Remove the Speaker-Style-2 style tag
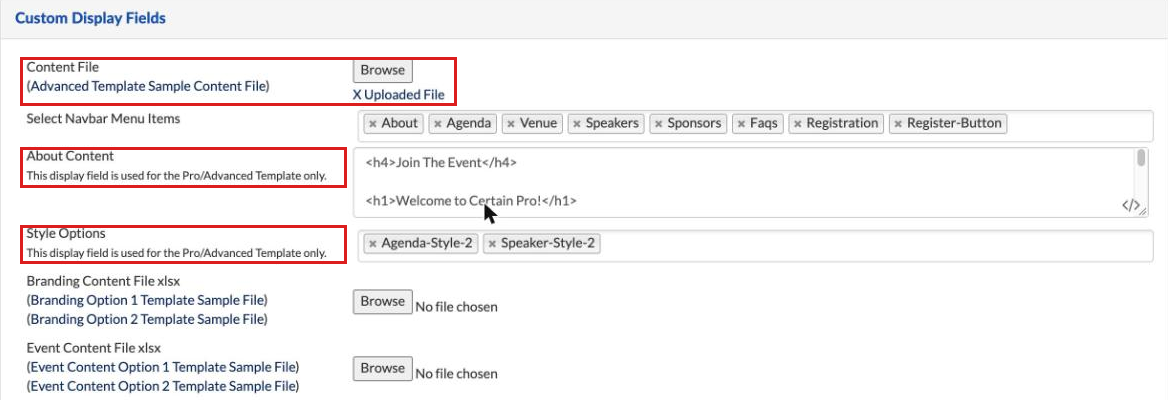 click(492, 244)
